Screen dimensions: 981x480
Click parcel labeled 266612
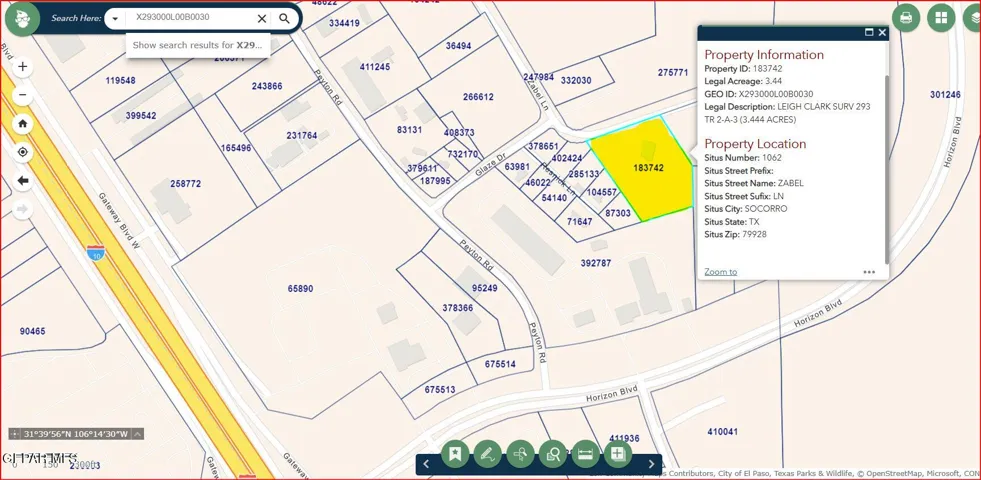[478, 97]
